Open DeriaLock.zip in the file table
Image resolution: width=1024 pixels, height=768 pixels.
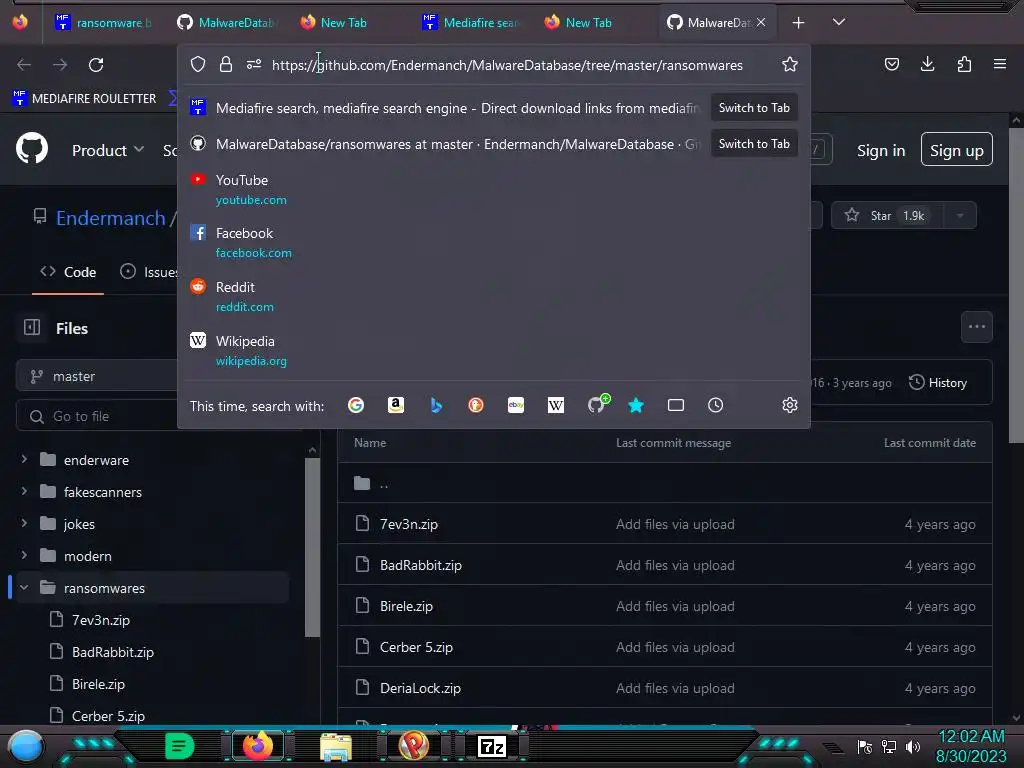coord(421,688)
